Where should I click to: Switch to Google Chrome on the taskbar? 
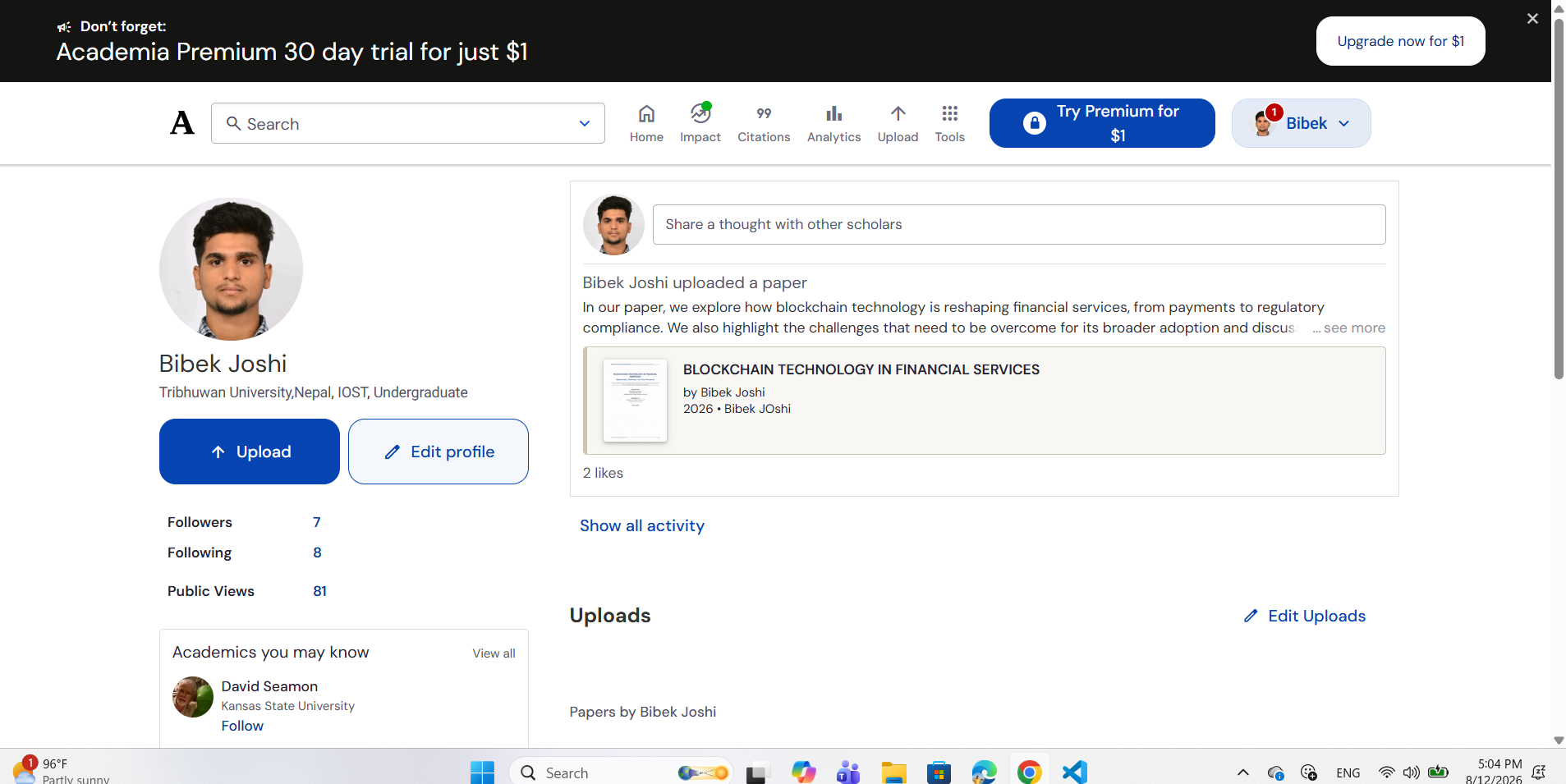(1029, 773)
